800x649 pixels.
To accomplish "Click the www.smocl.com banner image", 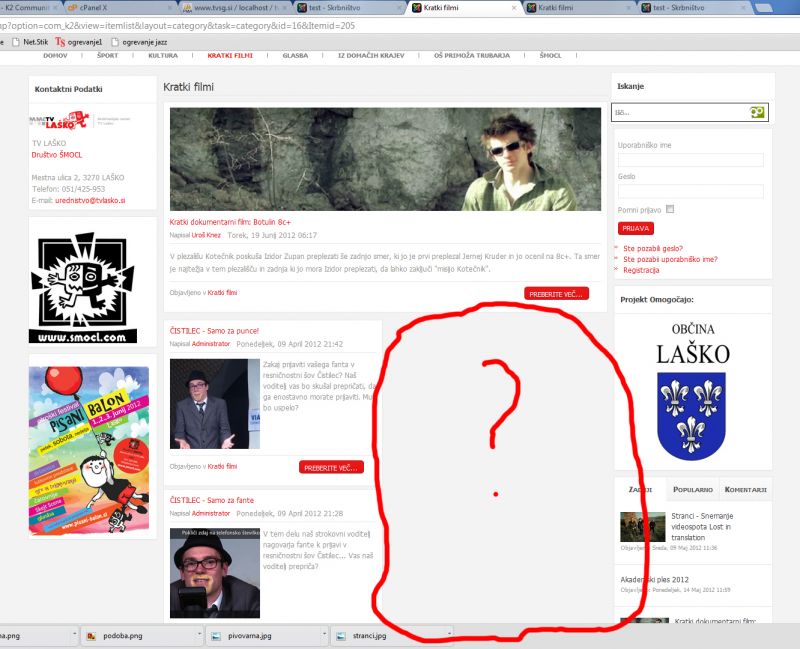I will point(83,287).
